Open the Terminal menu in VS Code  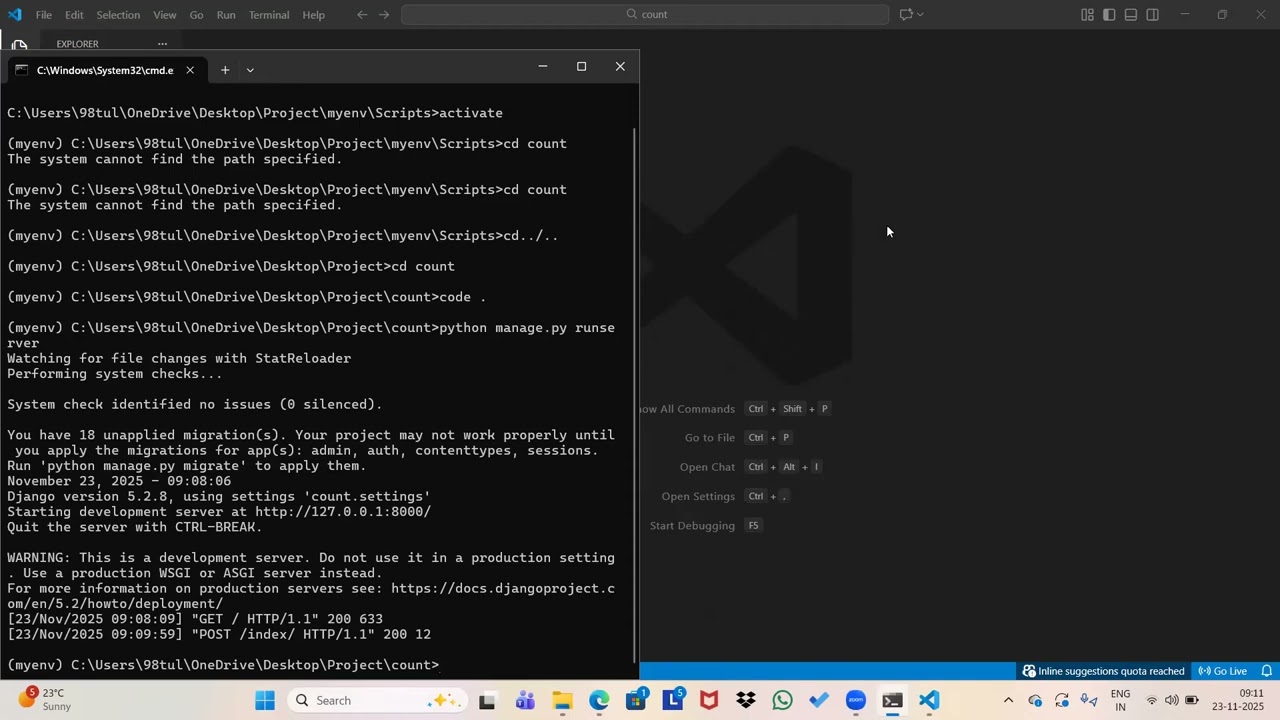click(x=269, y=15)
